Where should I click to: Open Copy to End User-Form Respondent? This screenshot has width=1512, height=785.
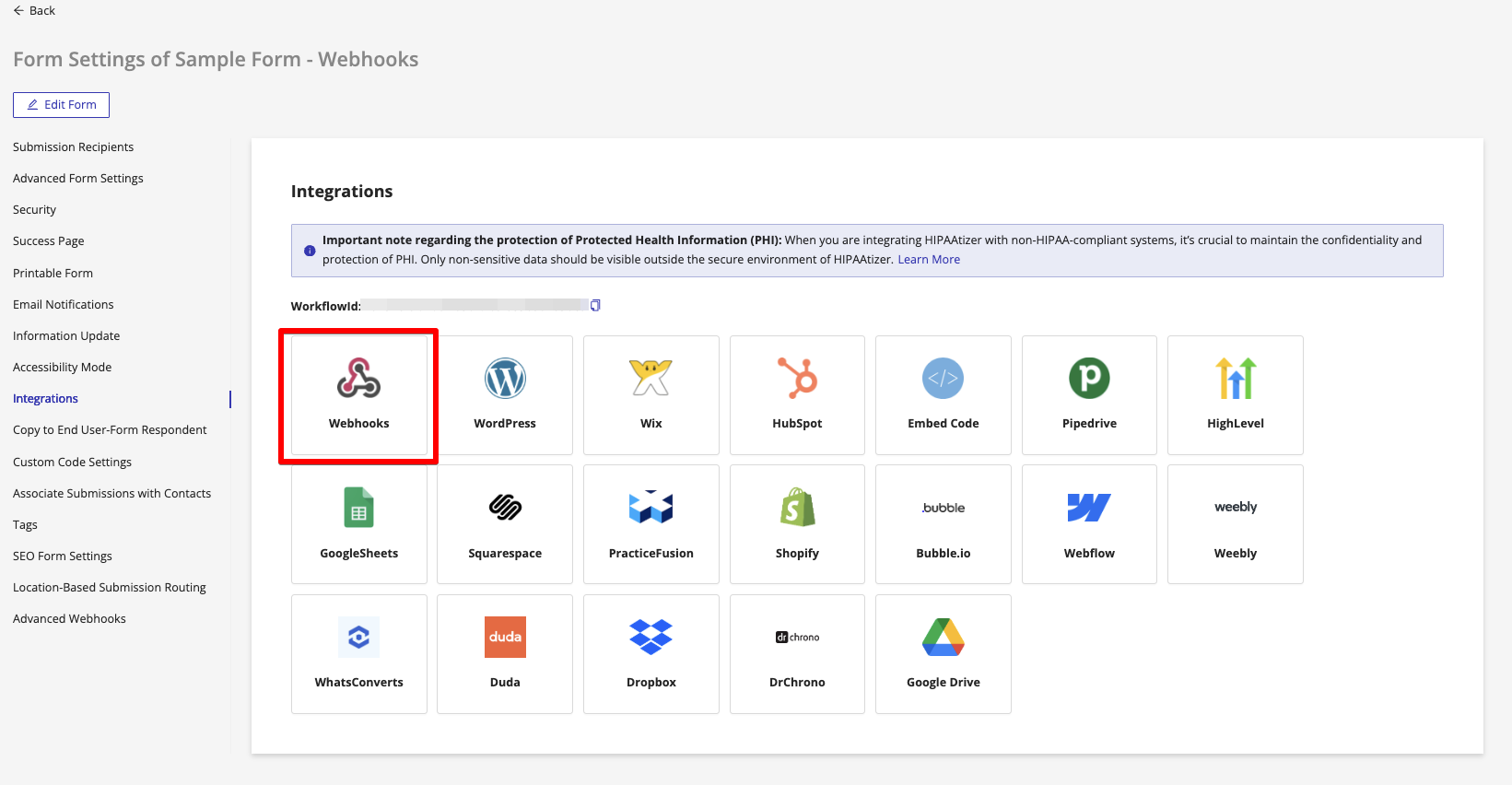click(110, 430)
